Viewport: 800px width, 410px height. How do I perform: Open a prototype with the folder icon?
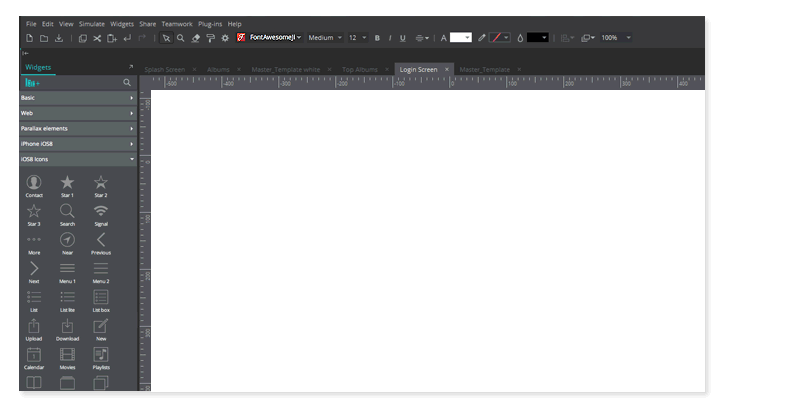click(44, 38)
